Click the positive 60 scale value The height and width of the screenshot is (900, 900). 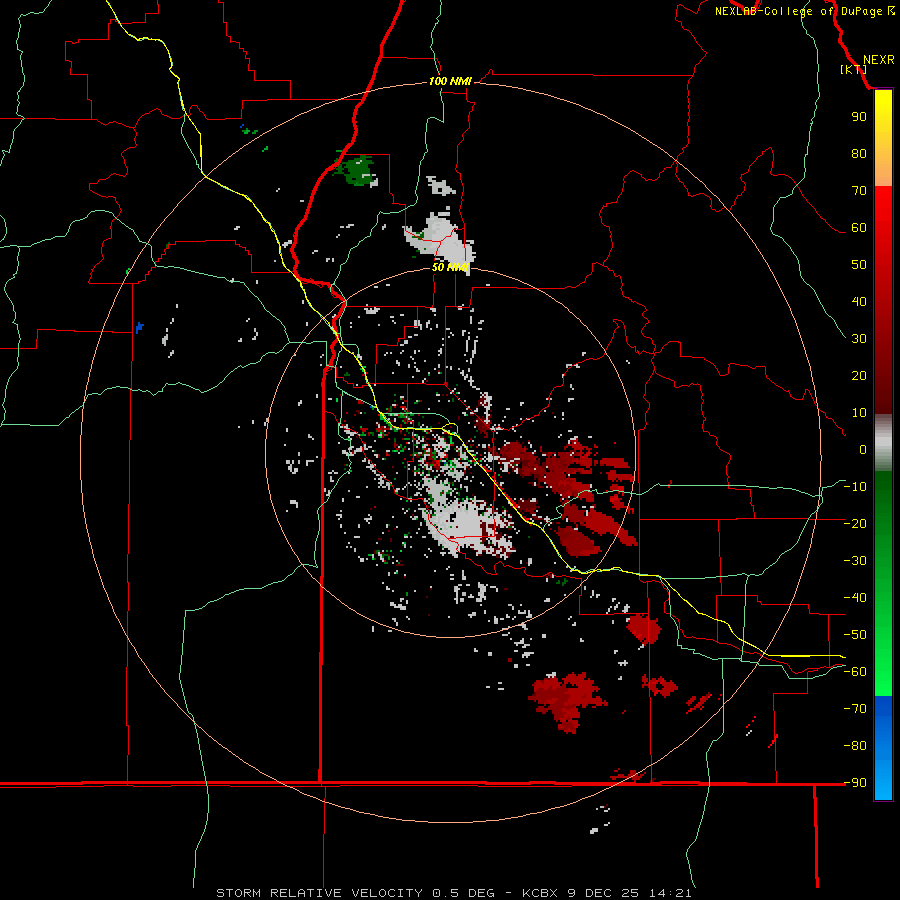tap(859, 227)
